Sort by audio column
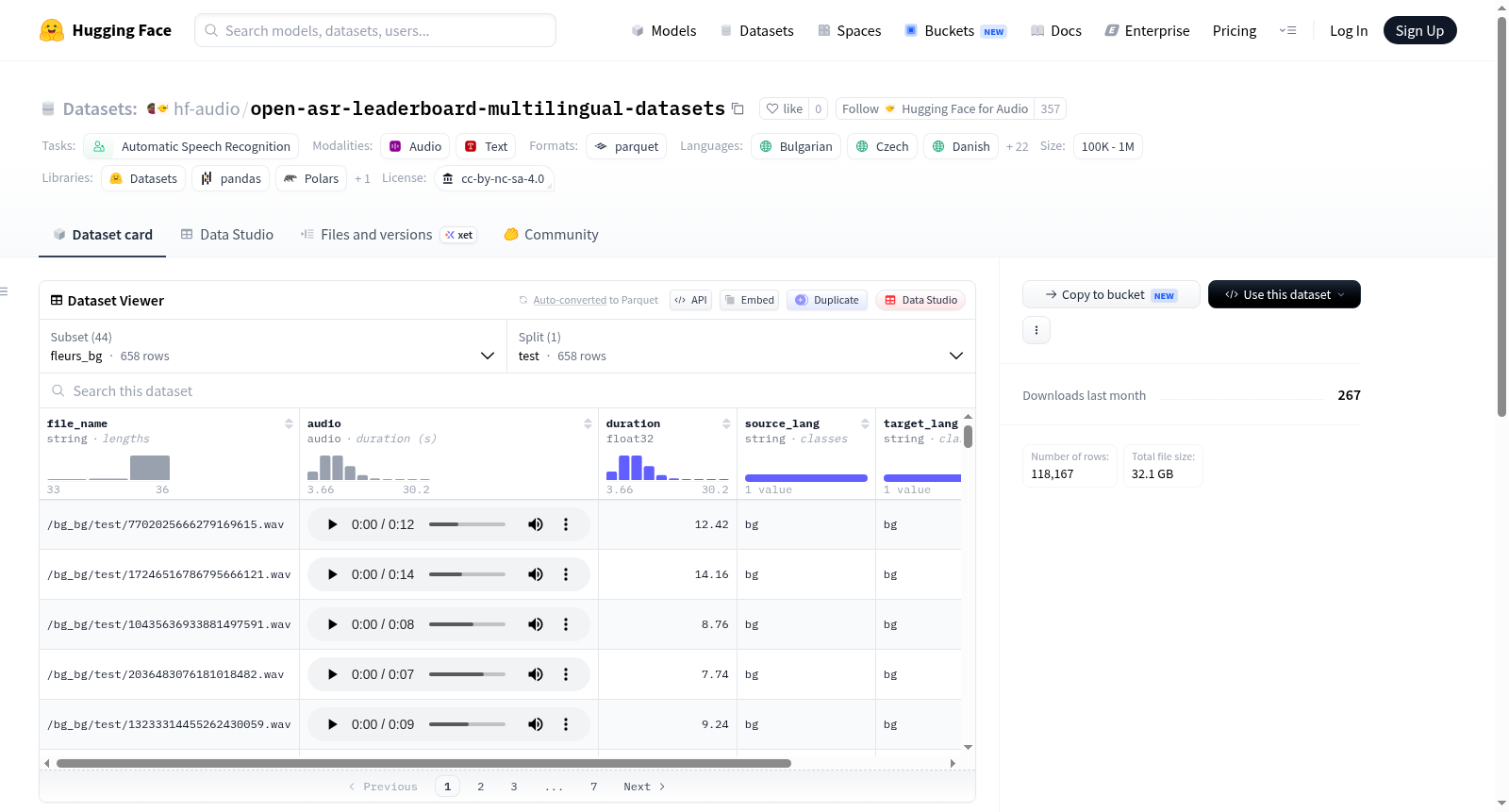 588,424
